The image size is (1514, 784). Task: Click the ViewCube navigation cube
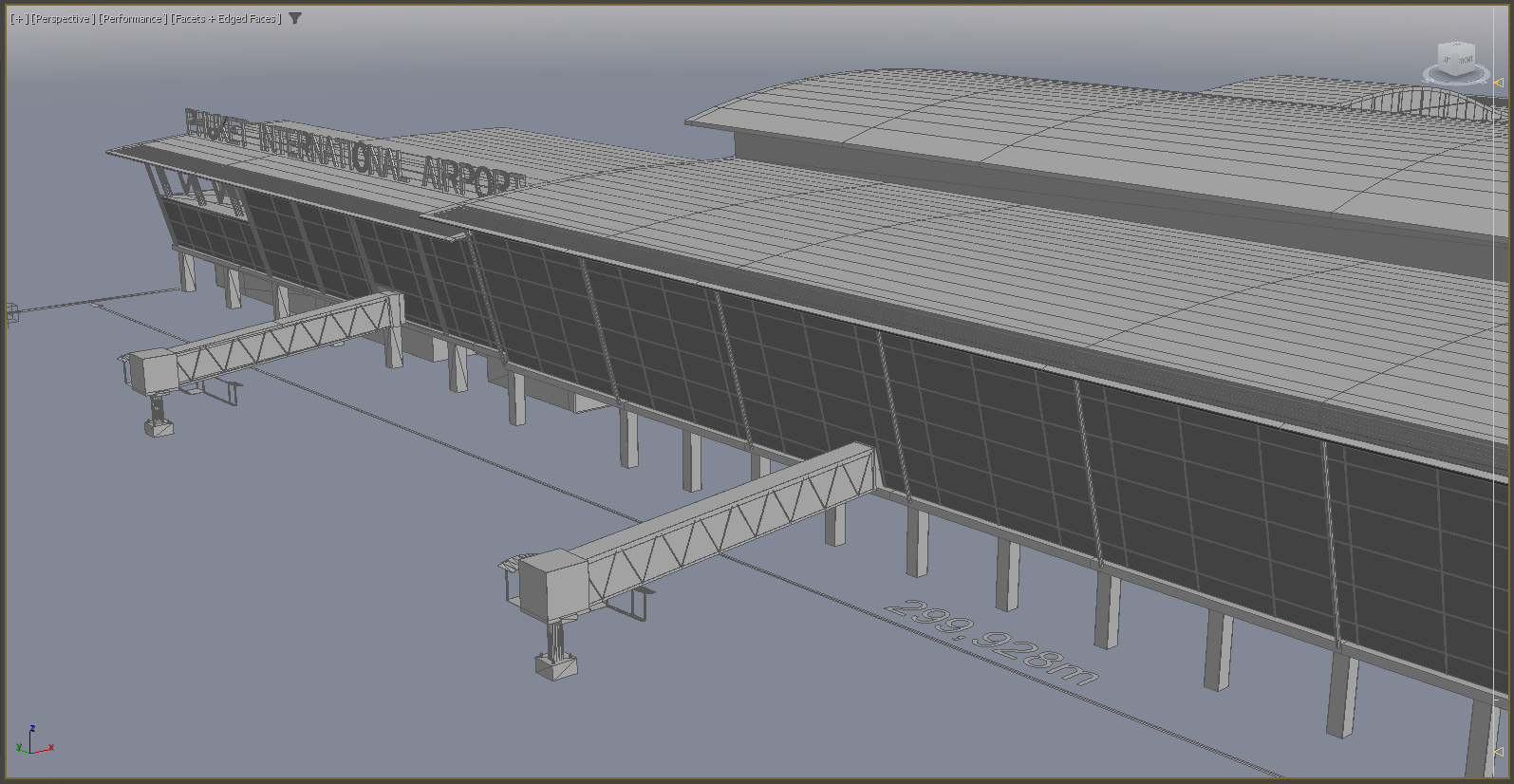[x=1455, y=59]
